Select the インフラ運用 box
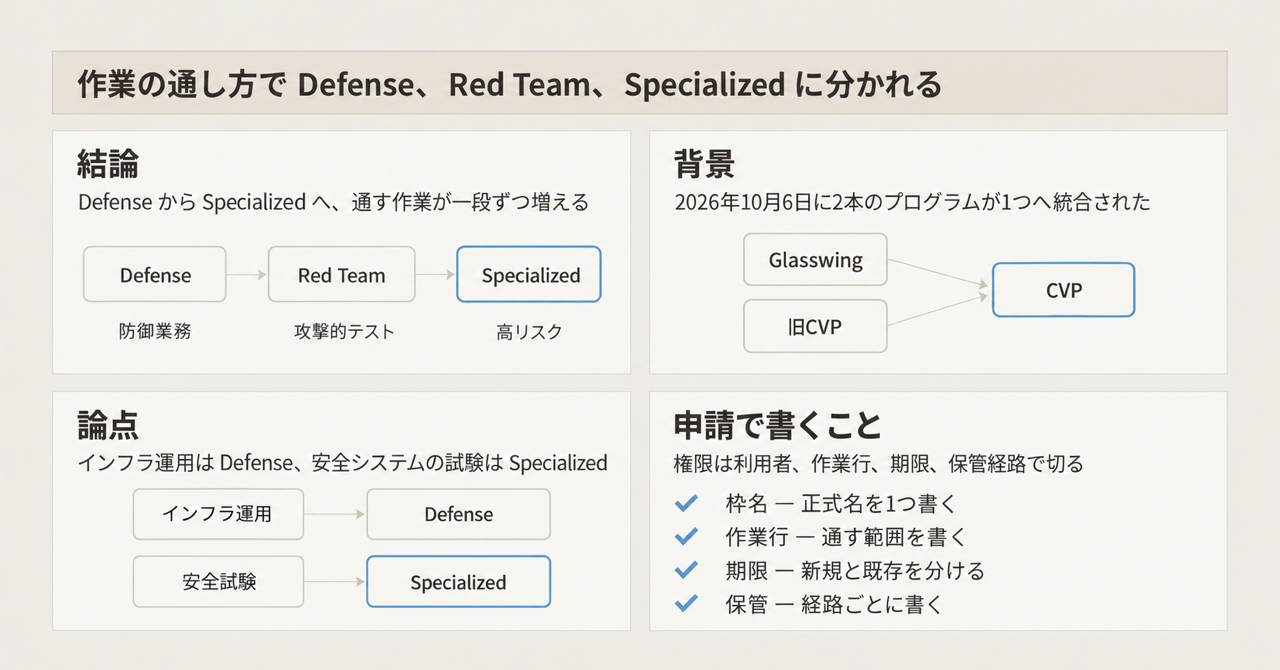Image resolution: width=1280 pixels, height=670 pixels. click(218, 514)
